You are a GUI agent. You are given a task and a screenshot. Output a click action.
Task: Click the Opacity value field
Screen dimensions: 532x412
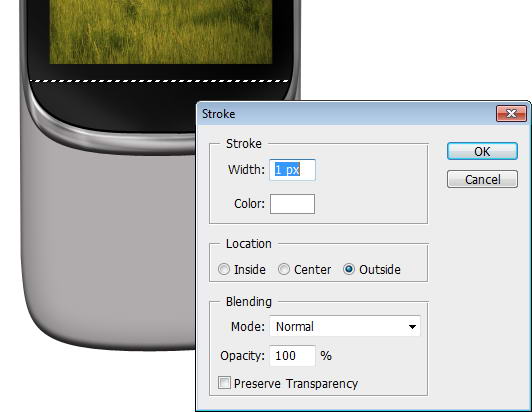[292, 356]
